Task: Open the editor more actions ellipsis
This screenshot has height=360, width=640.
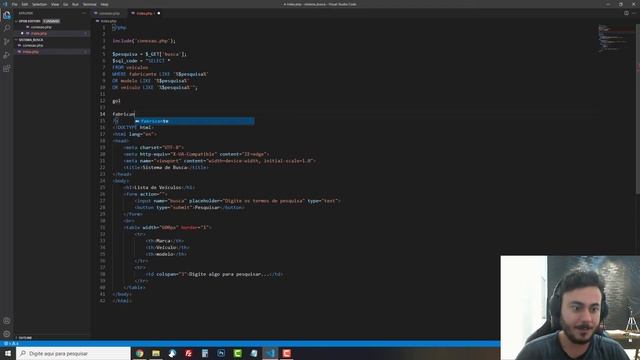Action: (x=634, y=13)
